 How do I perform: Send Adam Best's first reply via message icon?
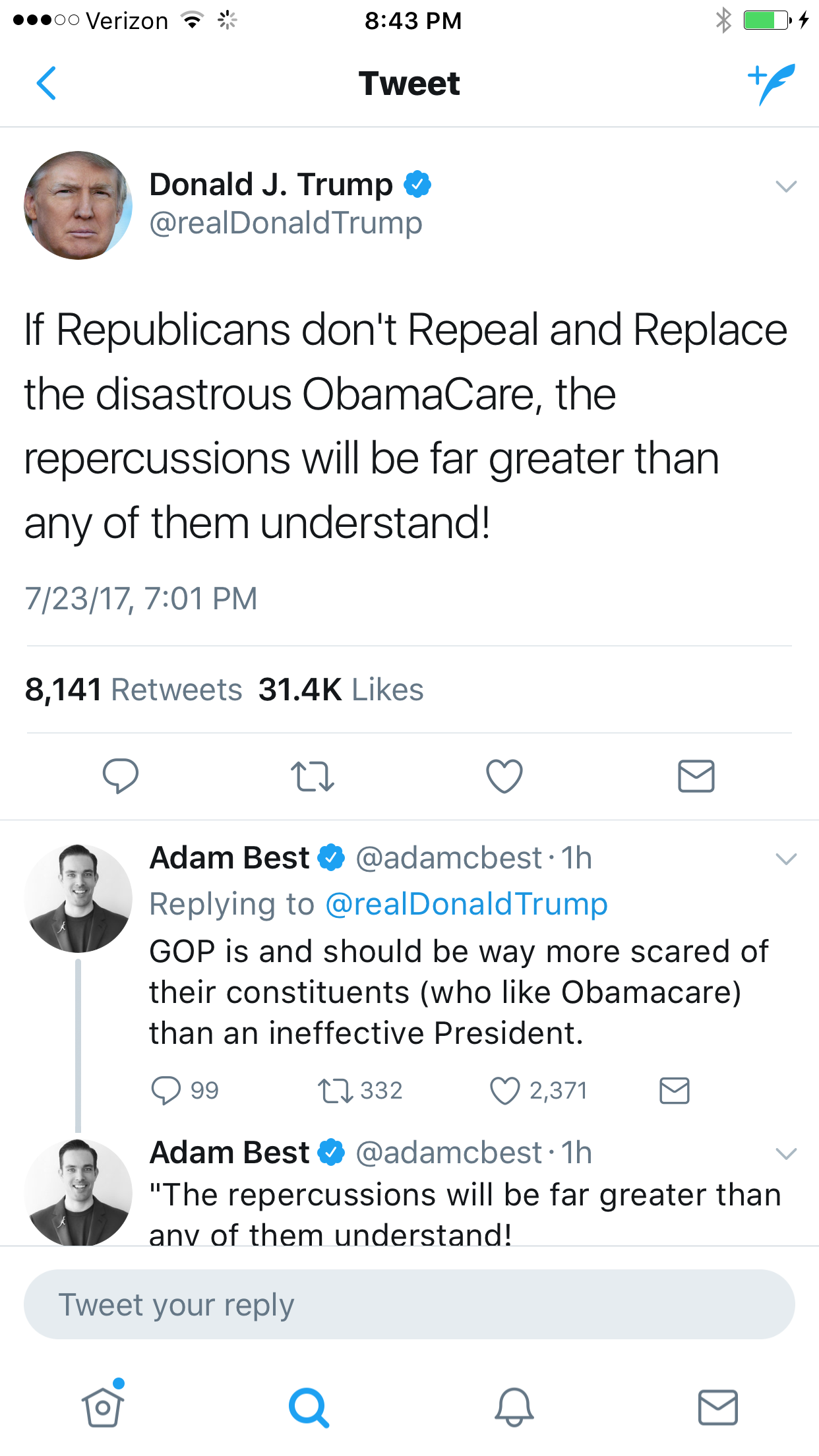pyautogui.click(x=675, y=1091)
